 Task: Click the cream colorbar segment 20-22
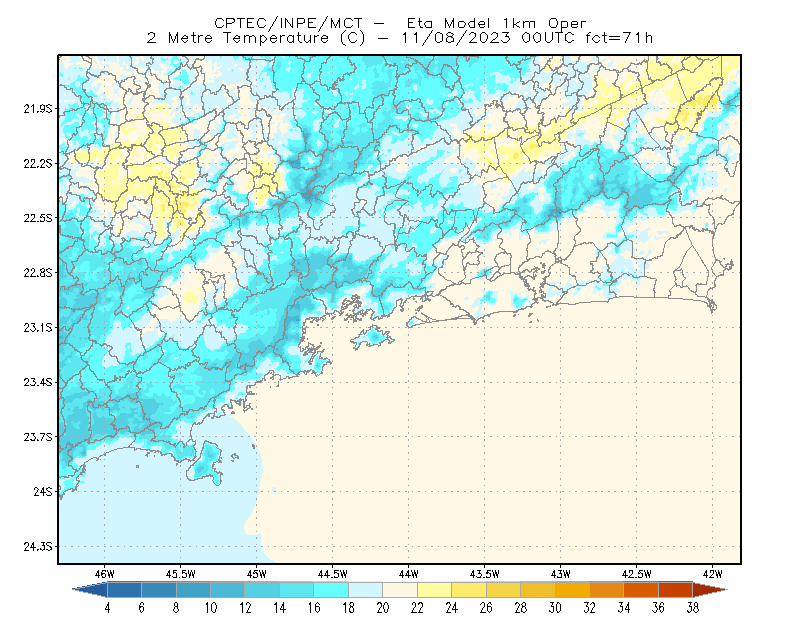point(401,589)
